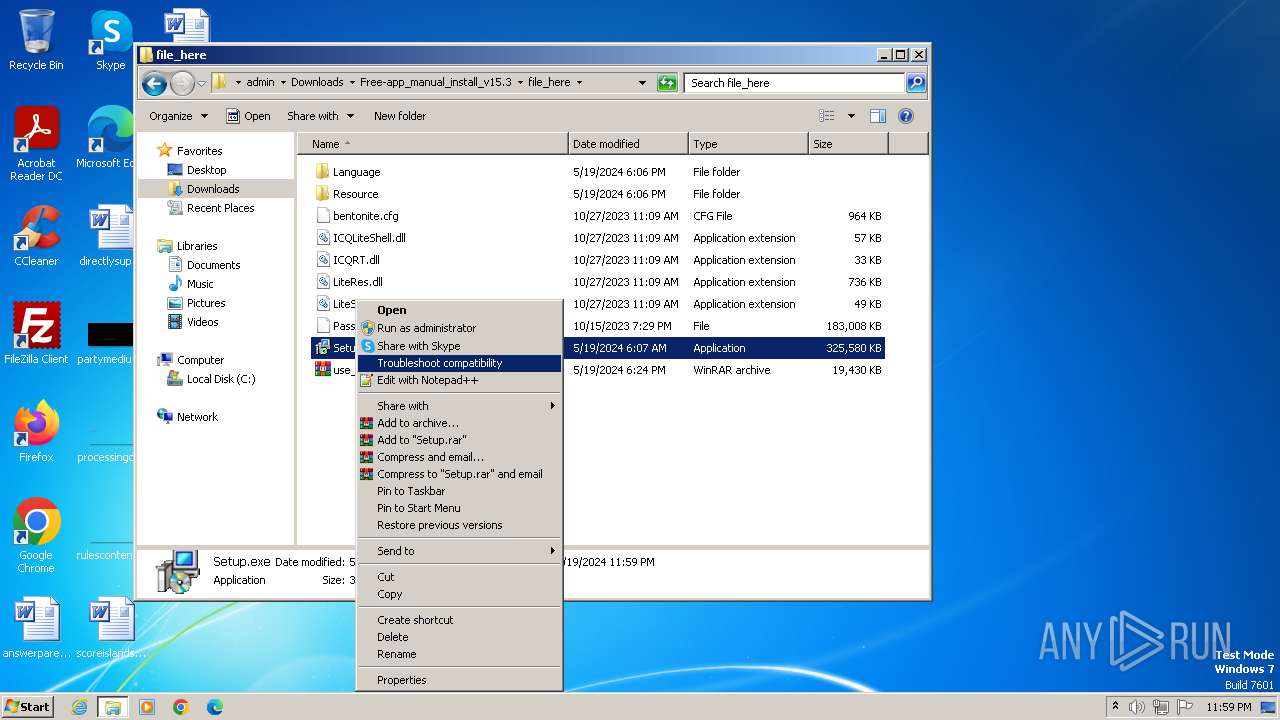This screenshot has width=1280, height=720.
Task: Open Google Chrome desktop shortcut
Action: [x=36, y=535]
